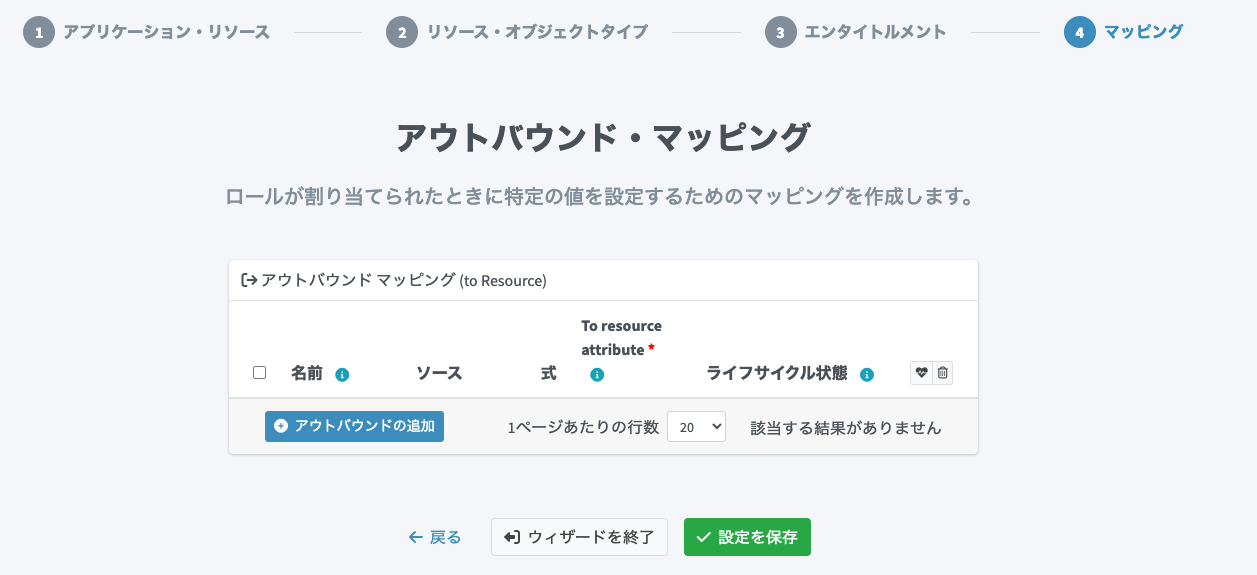
Task: Click アウトバウンドの追加 button
Action: pos(354,426)
